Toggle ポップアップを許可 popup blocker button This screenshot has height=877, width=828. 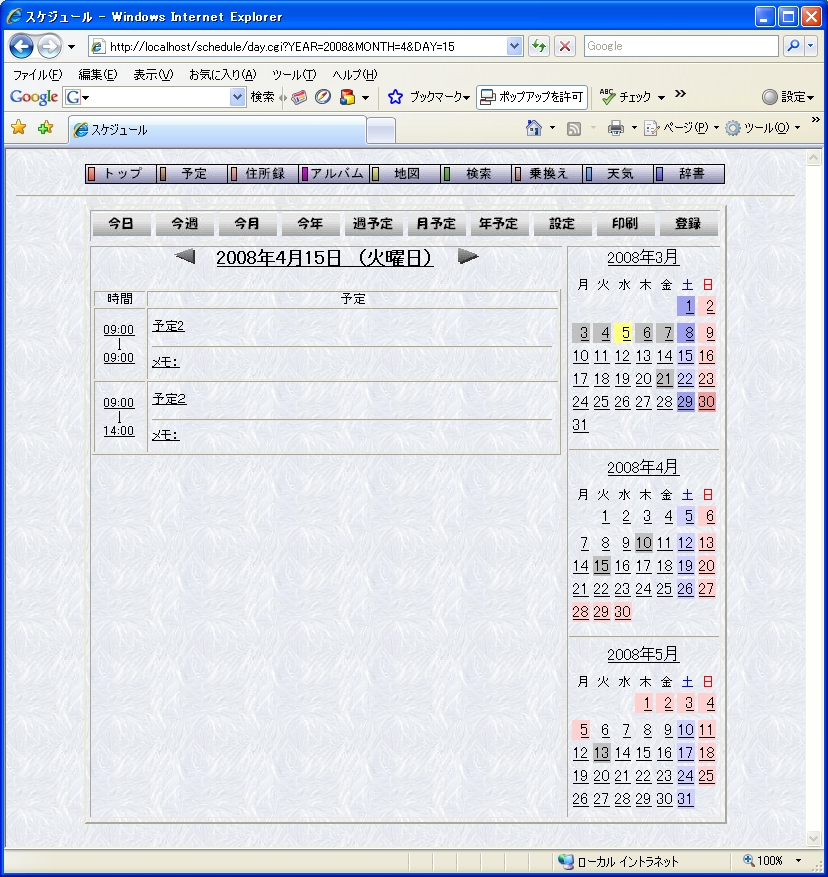point(531,97)
